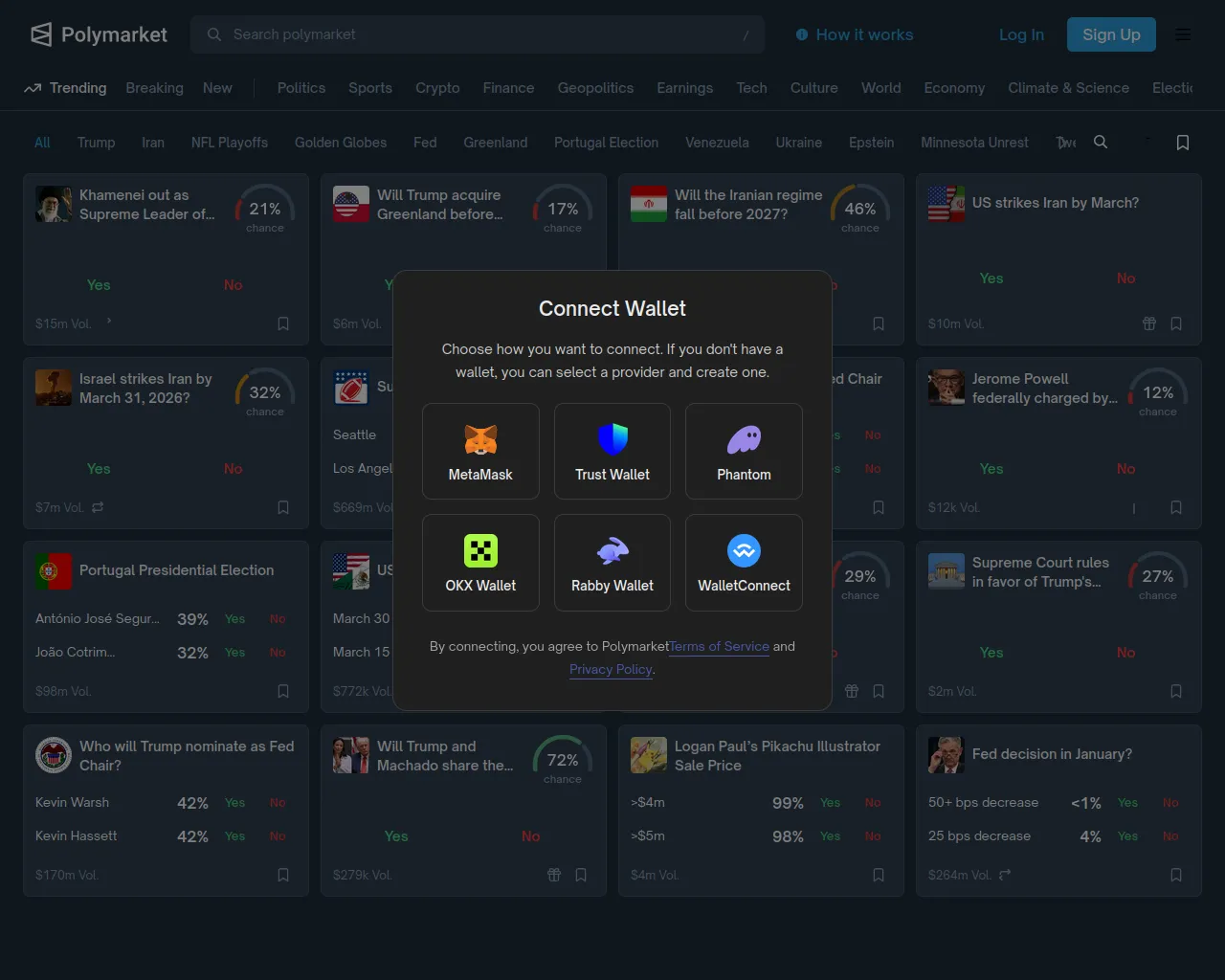Click the search icon in topic filter row
The height and width of the screenshot is (980, 1225).
point(1101,142)
